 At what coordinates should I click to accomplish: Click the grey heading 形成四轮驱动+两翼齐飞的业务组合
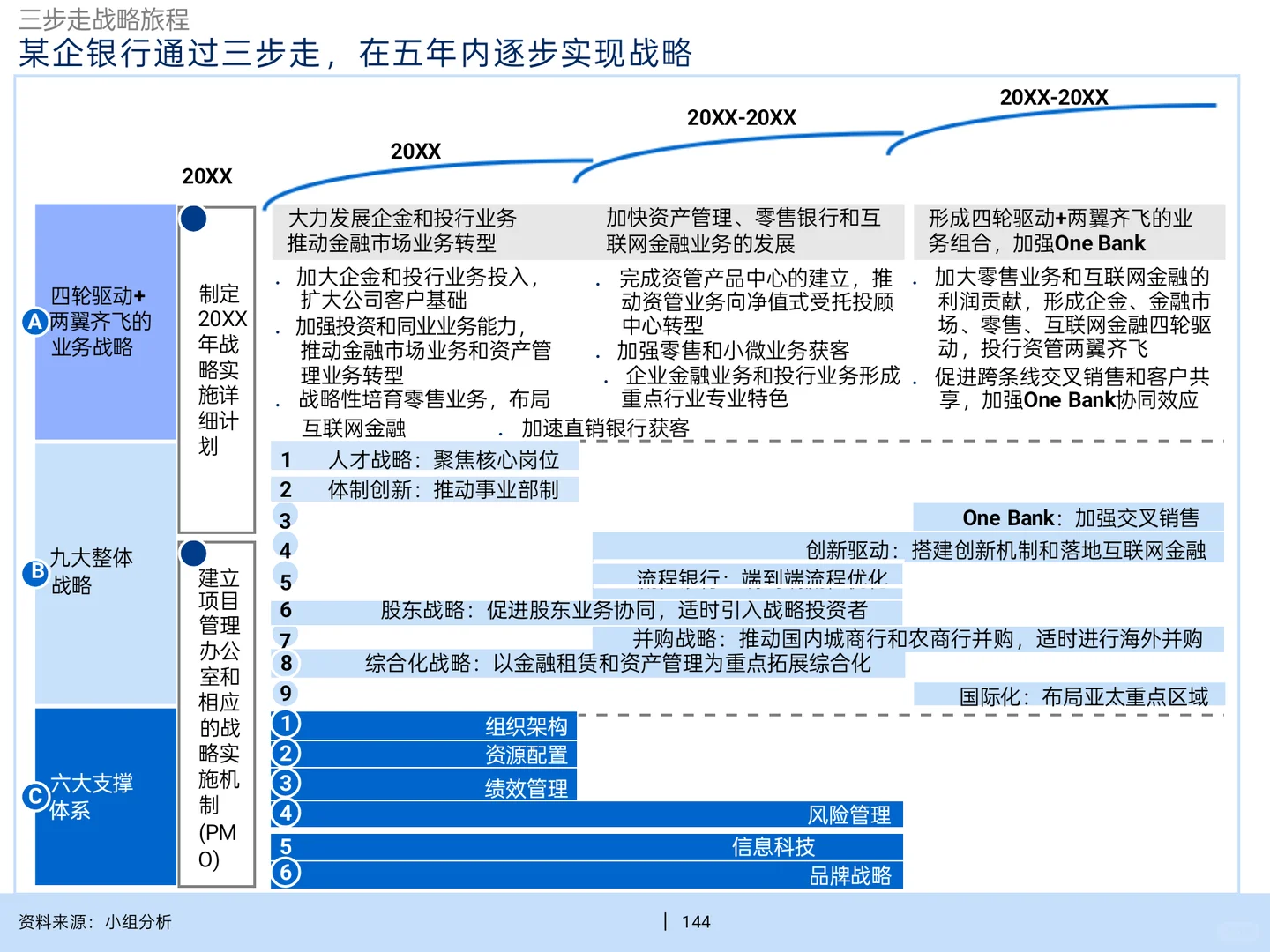click(1060, 231)
